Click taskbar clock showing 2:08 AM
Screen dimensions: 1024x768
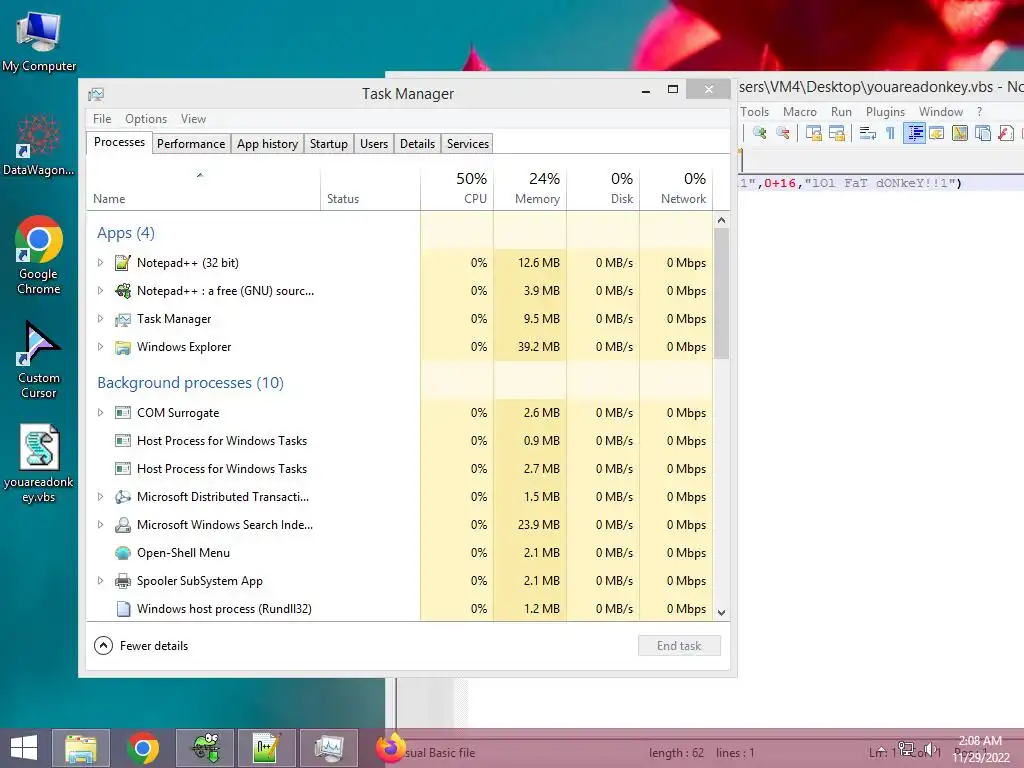[x=980, y=749]
